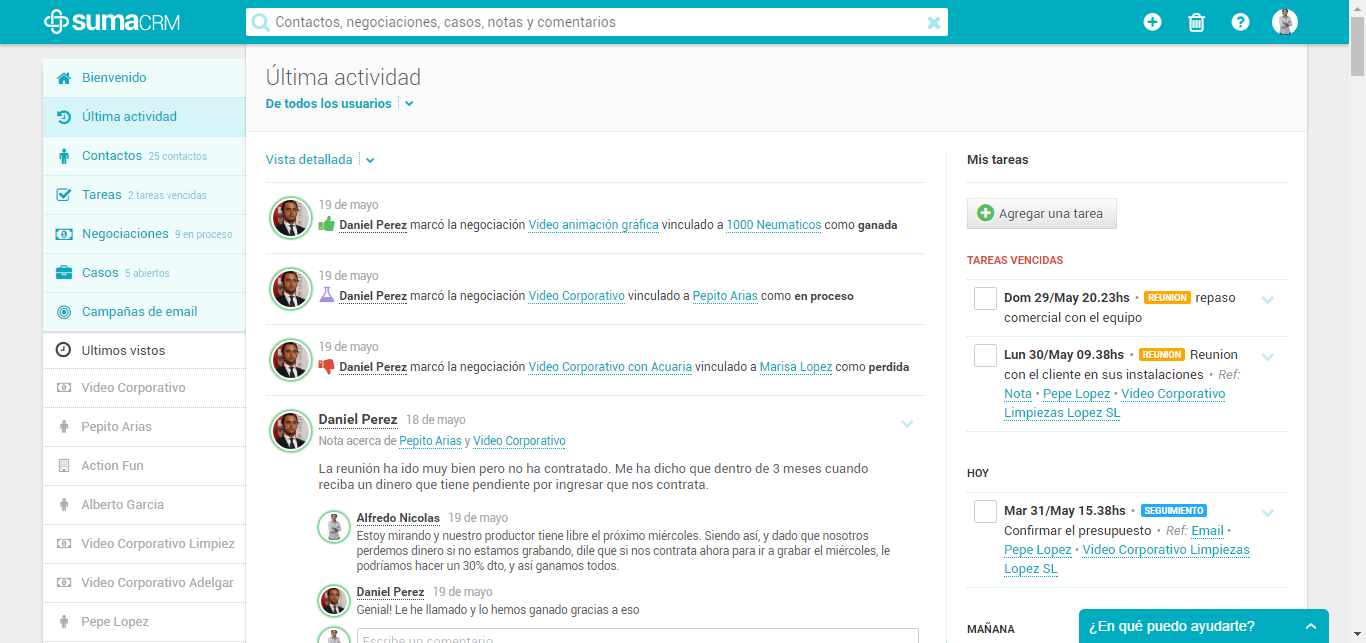Open Video Corporativo Limpiez recently viewed item
The height and width of the screenshot is (643, 1366).
[158, 544]
